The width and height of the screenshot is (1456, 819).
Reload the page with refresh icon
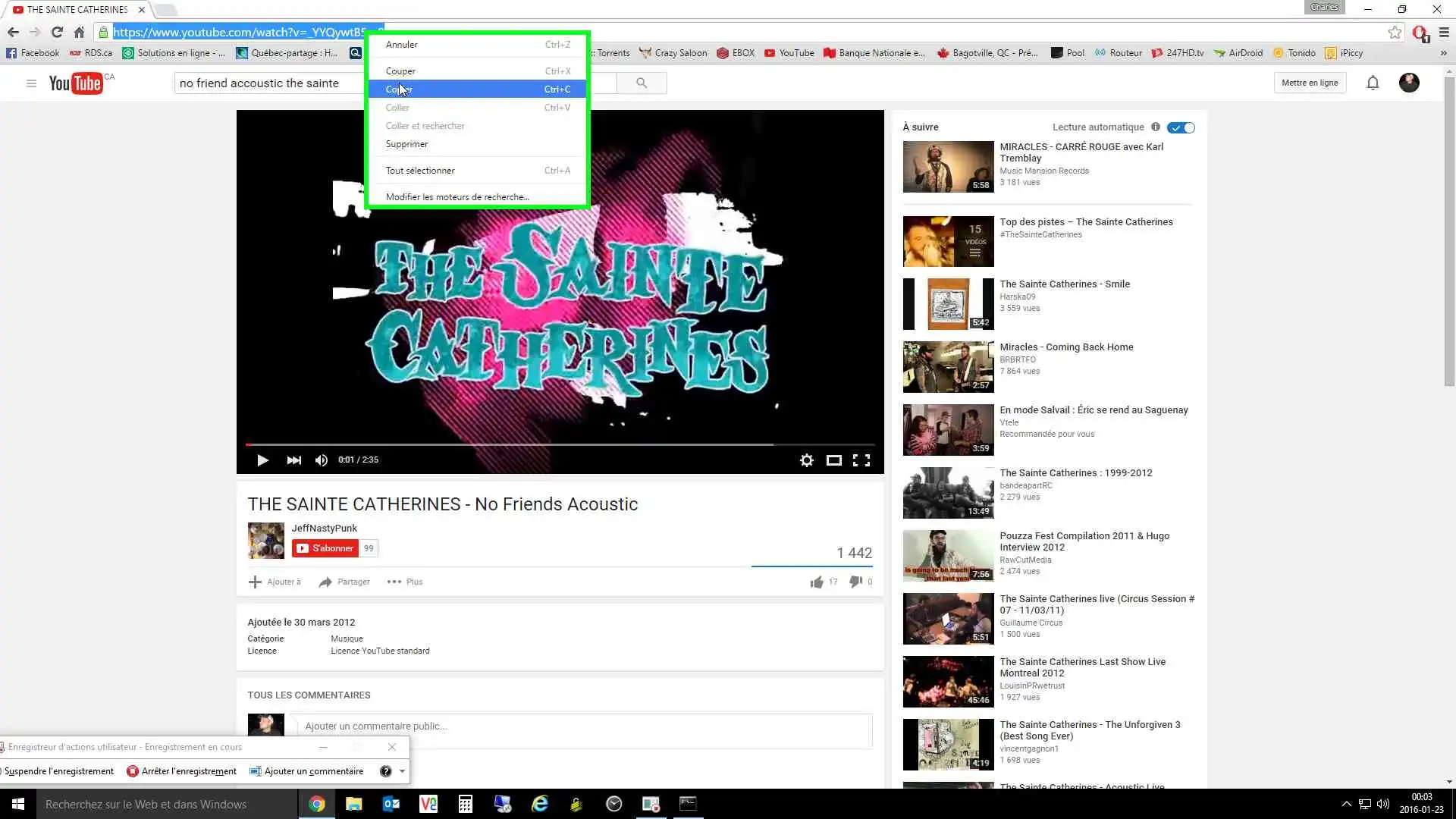pos(57,32)
